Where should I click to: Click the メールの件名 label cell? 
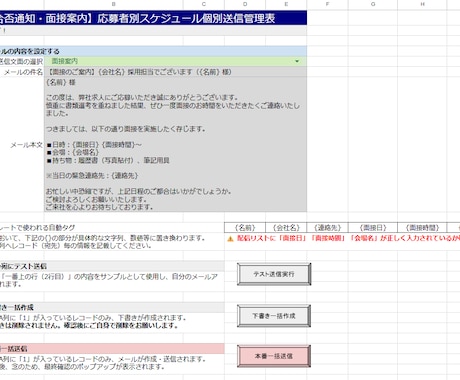click(22, 72)
